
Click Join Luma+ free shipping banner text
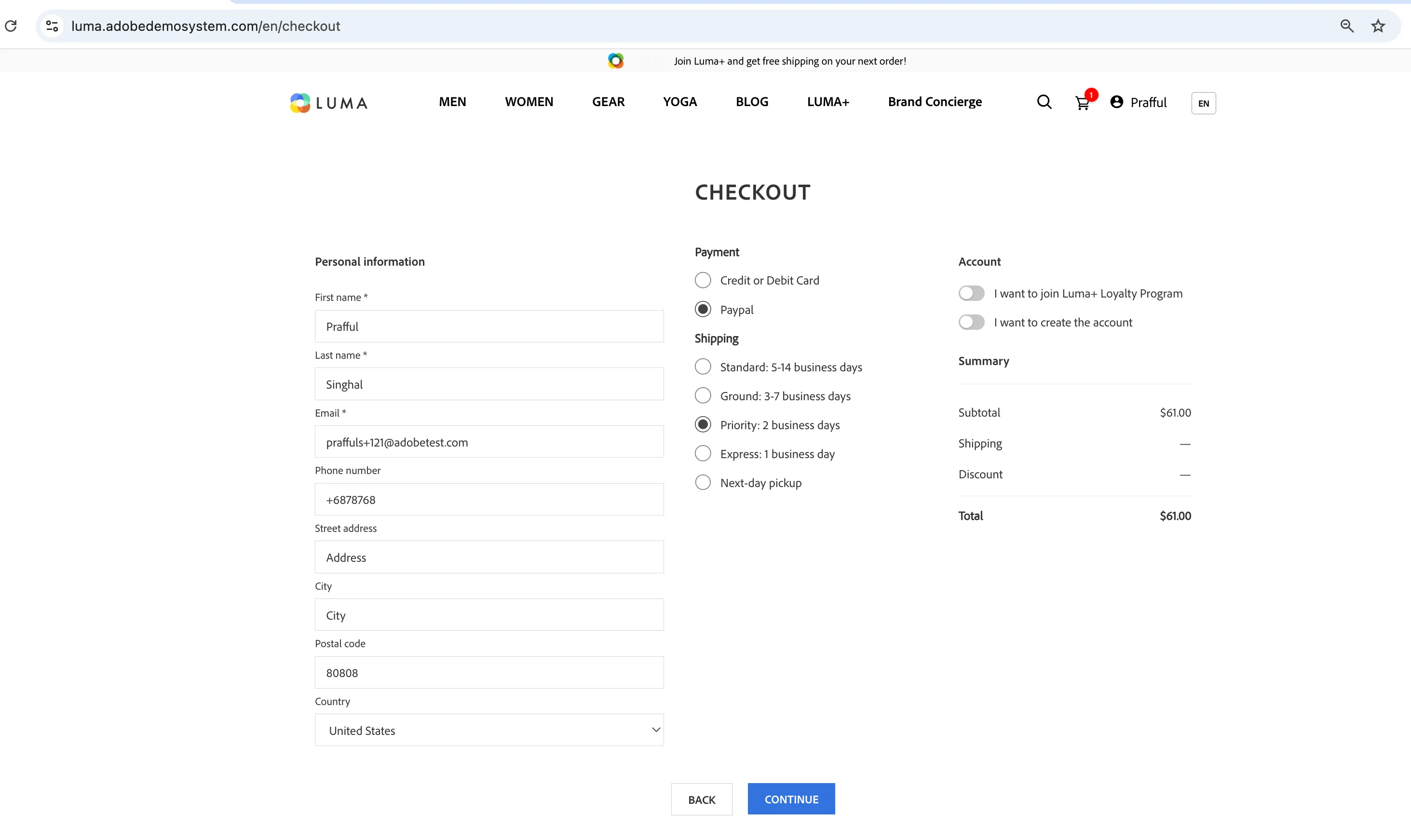789,61
